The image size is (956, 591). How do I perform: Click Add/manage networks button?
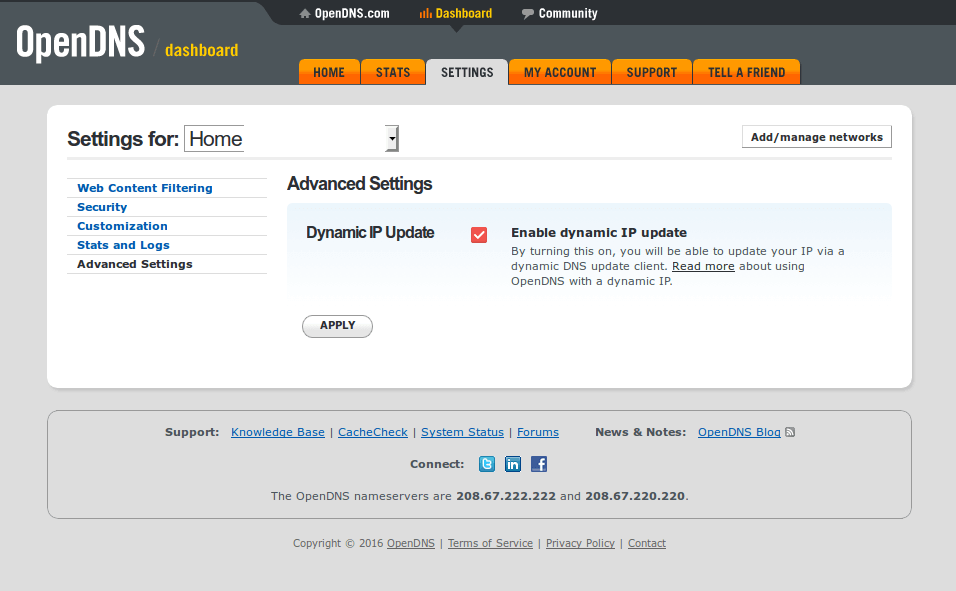tap(816, 137)
